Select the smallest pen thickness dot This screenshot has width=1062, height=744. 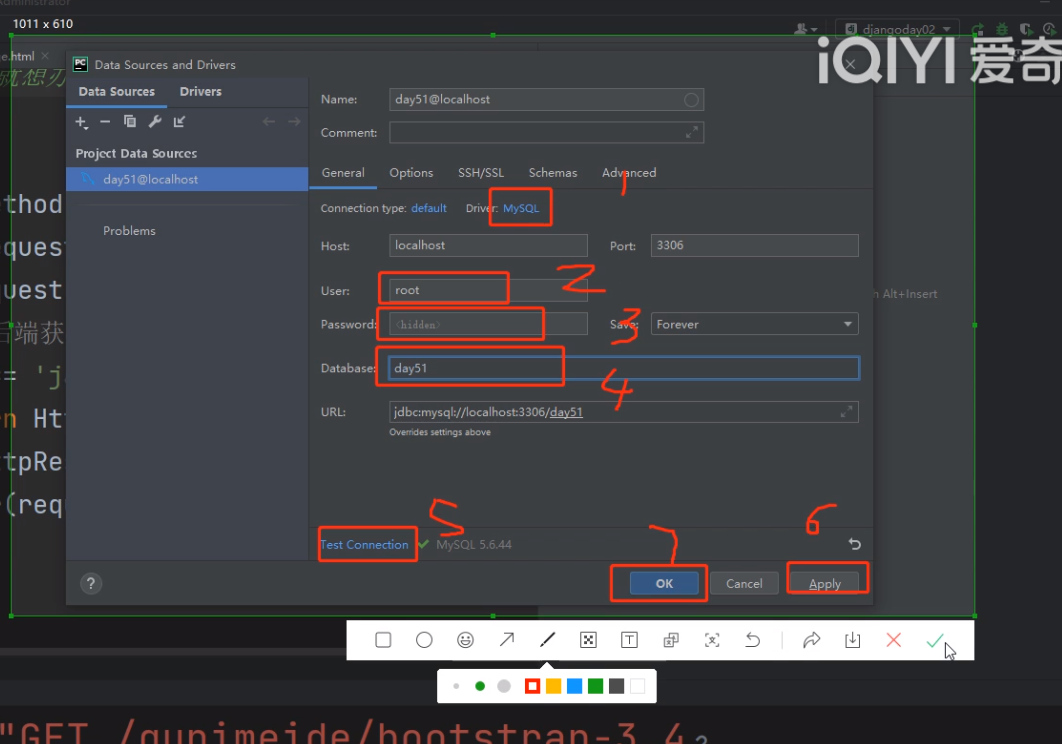pyautogui.click(x=456, y=686)
